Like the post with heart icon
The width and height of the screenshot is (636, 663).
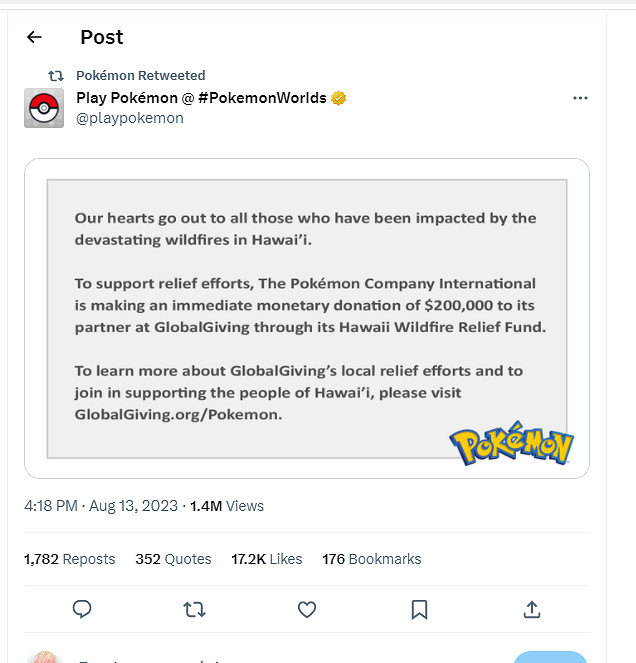click(x=307, y=609)
